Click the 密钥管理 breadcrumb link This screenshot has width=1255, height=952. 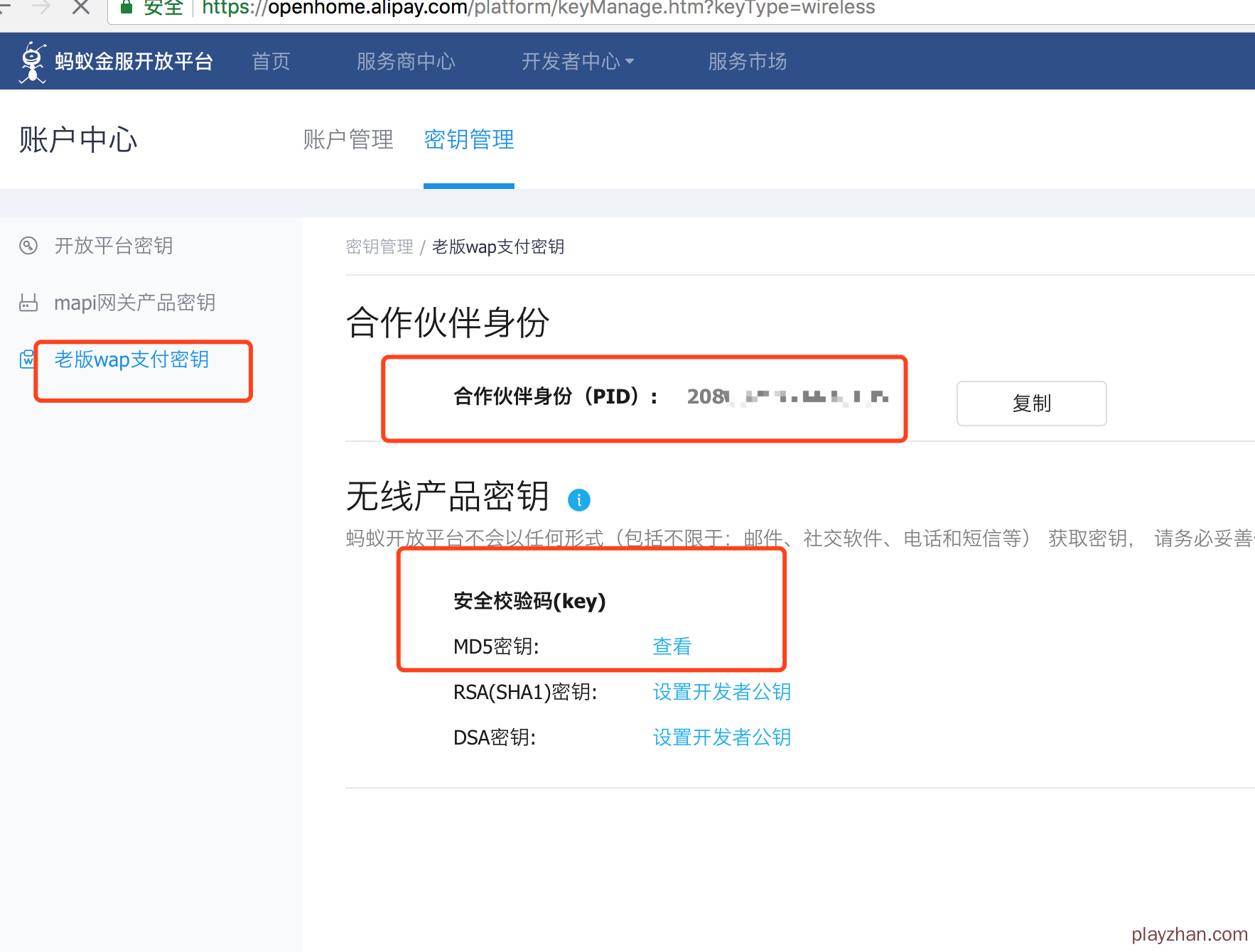379,247
